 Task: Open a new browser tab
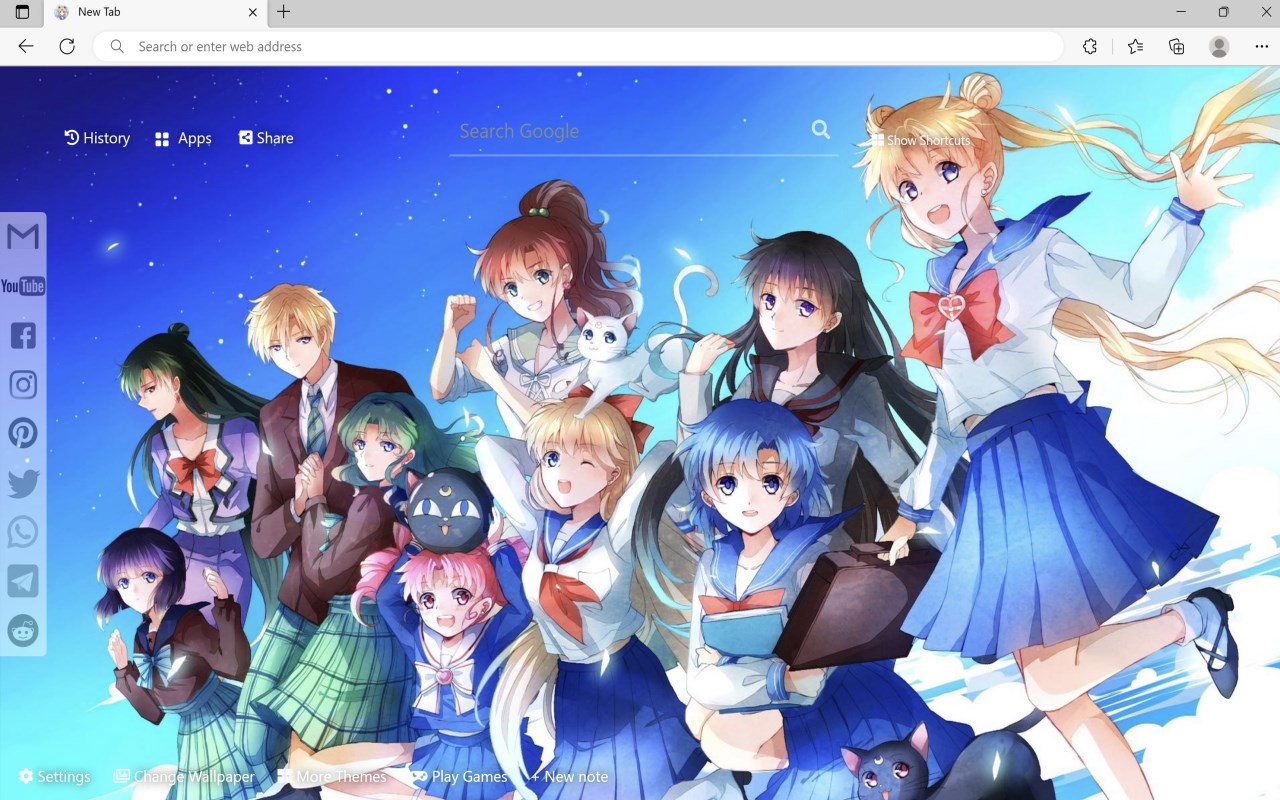click(284, 12)
